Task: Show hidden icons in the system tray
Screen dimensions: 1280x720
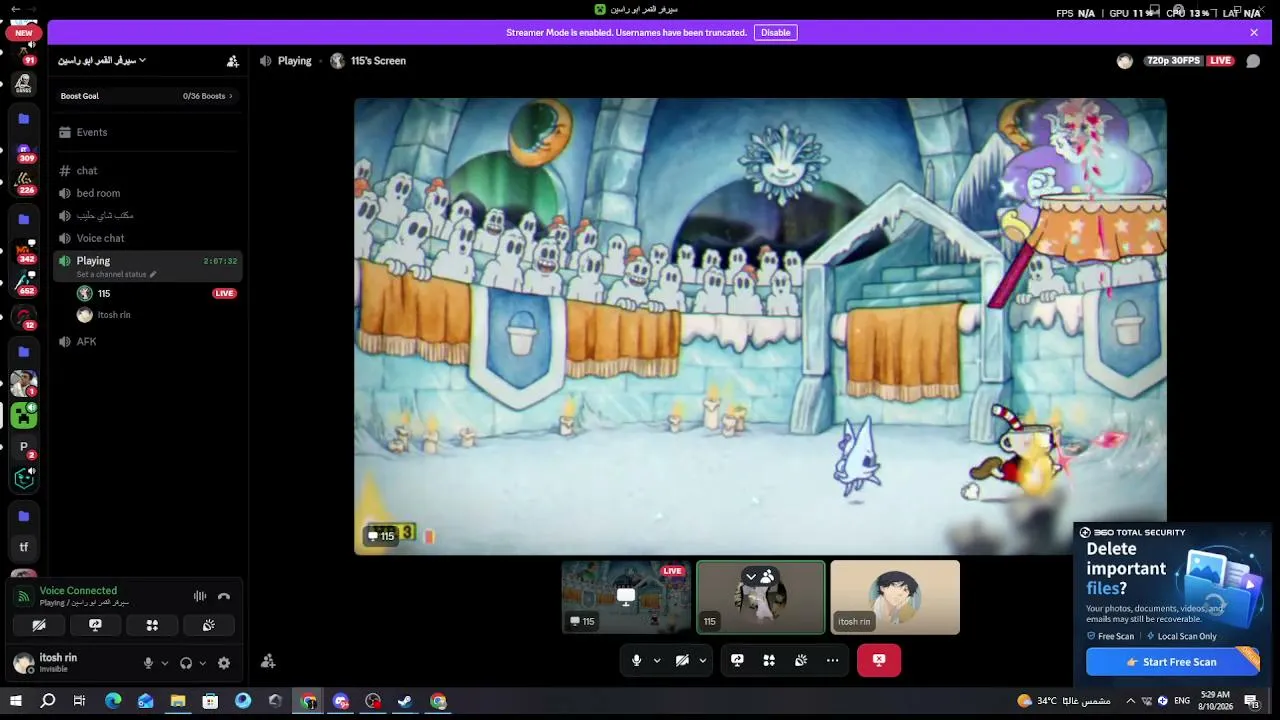Action: click(1131, 701)
